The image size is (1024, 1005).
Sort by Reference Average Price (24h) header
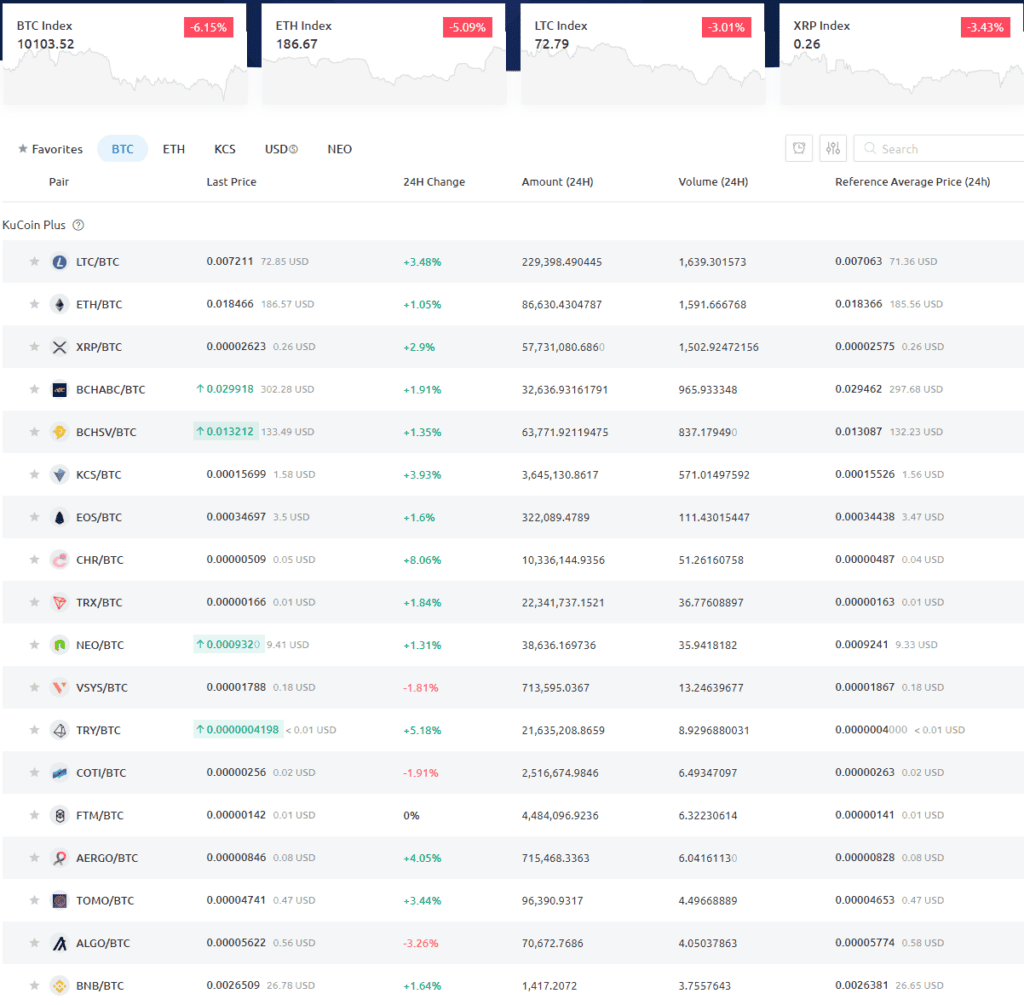(x=912, y=182)
